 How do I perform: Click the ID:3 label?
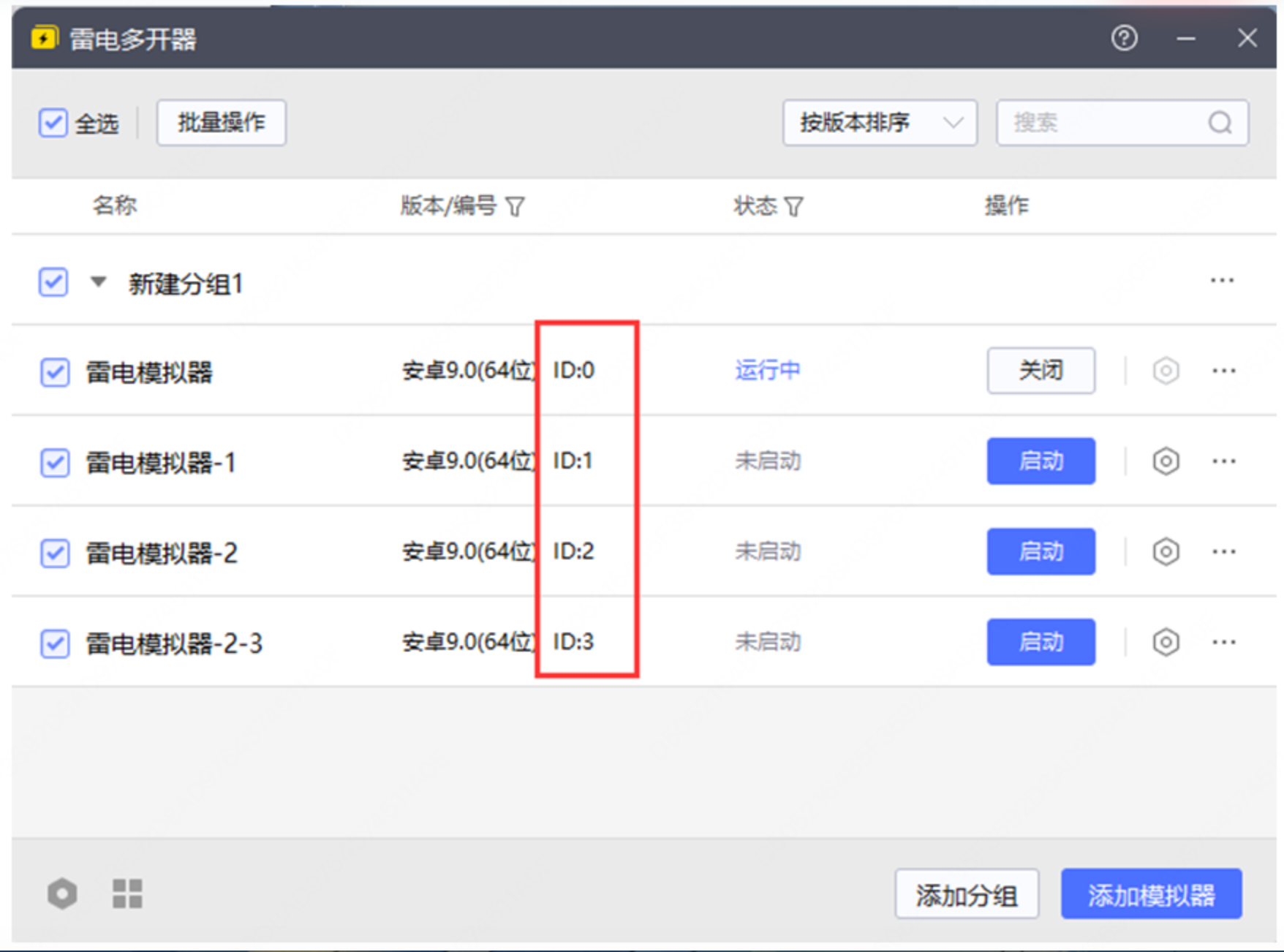(x=574, y=642)
